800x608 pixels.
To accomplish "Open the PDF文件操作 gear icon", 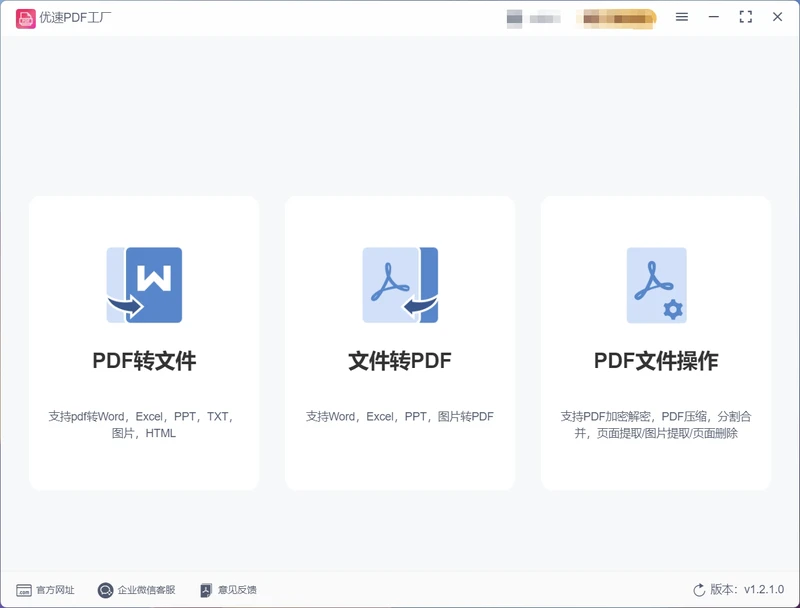I will [x=657, y=285].
